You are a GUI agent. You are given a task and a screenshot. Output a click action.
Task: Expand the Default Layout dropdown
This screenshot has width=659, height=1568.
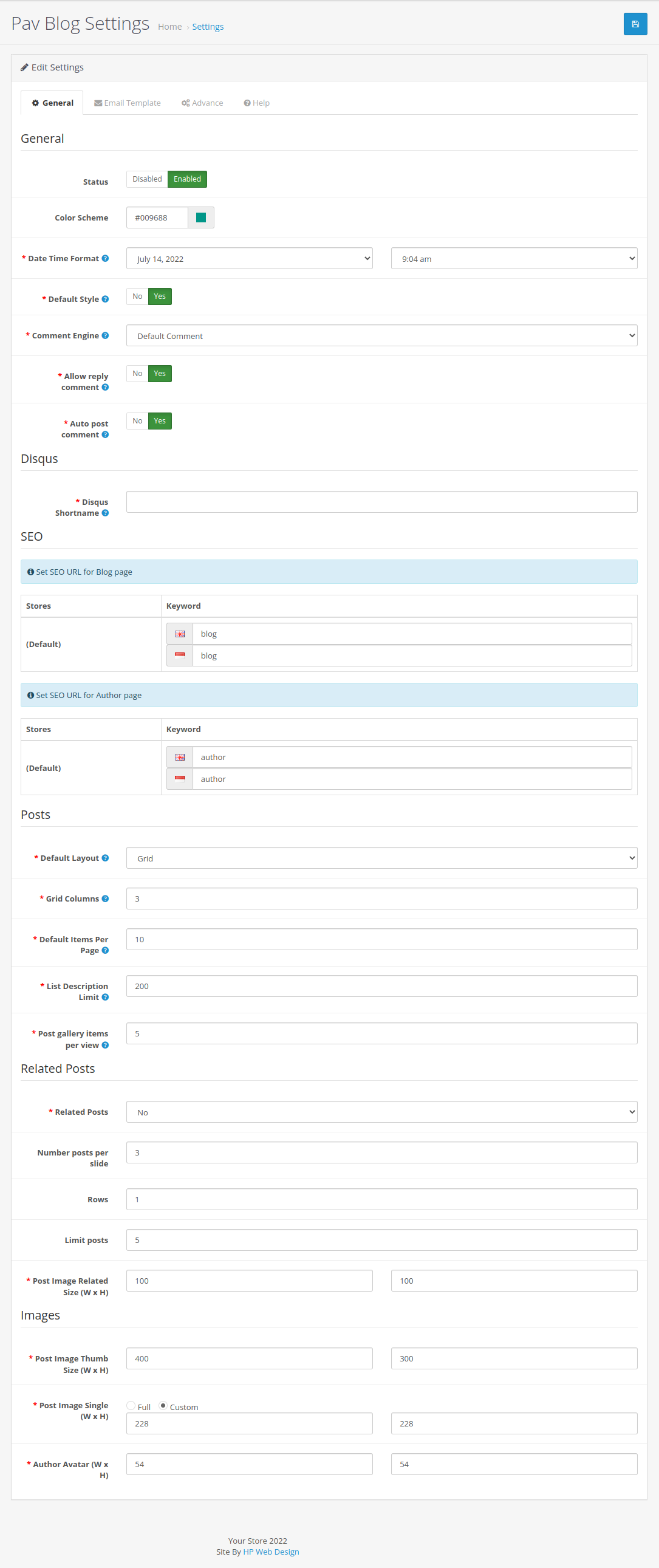click(x=381, y=858)
